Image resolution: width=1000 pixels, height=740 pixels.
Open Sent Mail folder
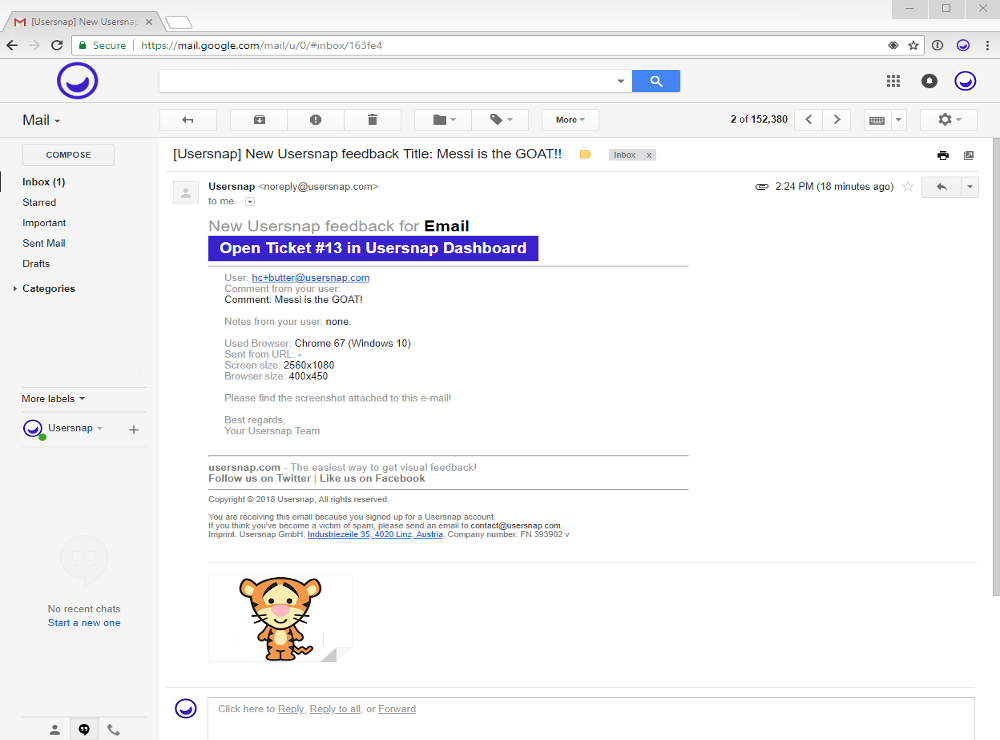pyautogui.click(x=43, y=243)
